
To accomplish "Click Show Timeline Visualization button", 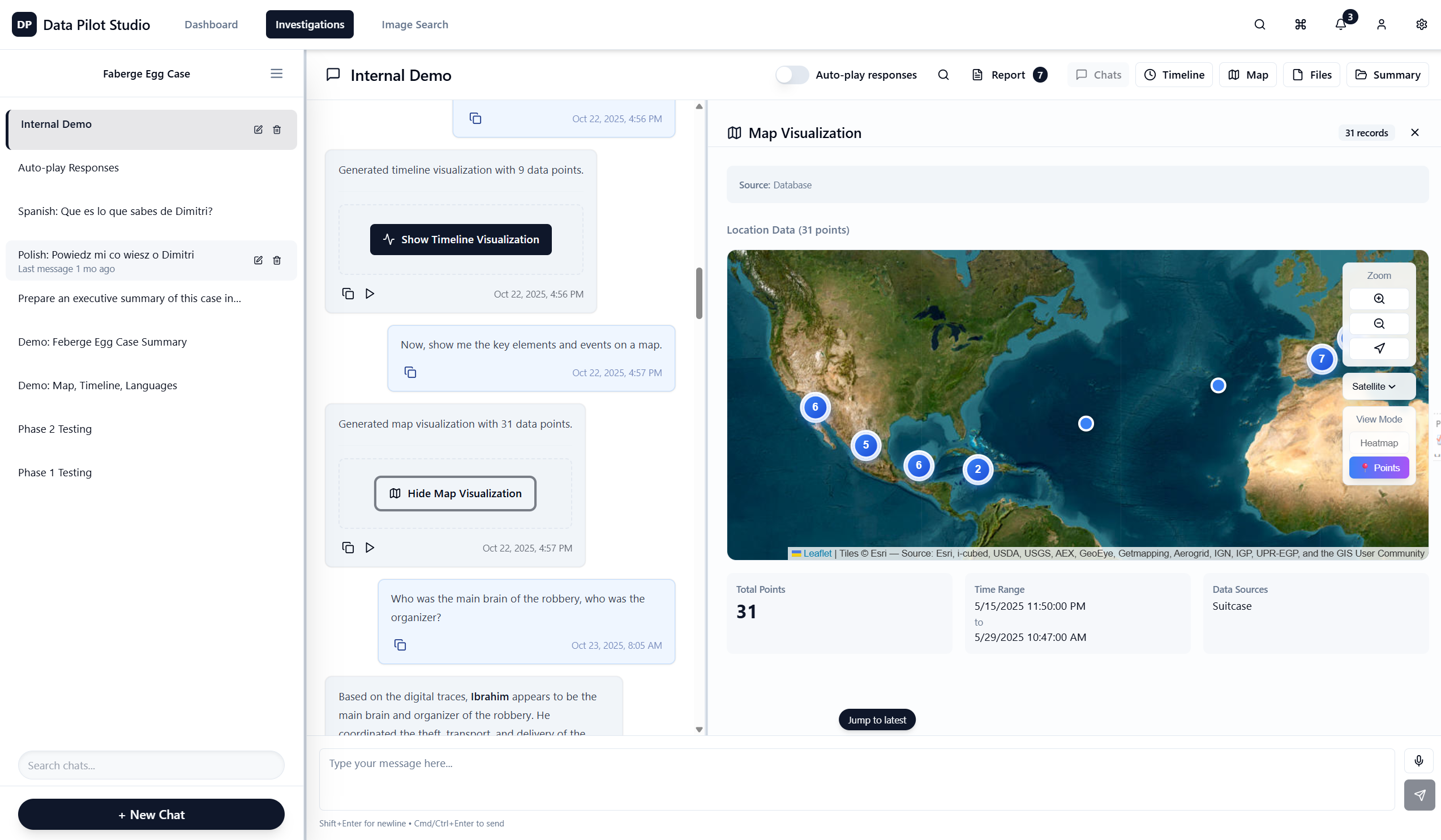I will (460, 239).
